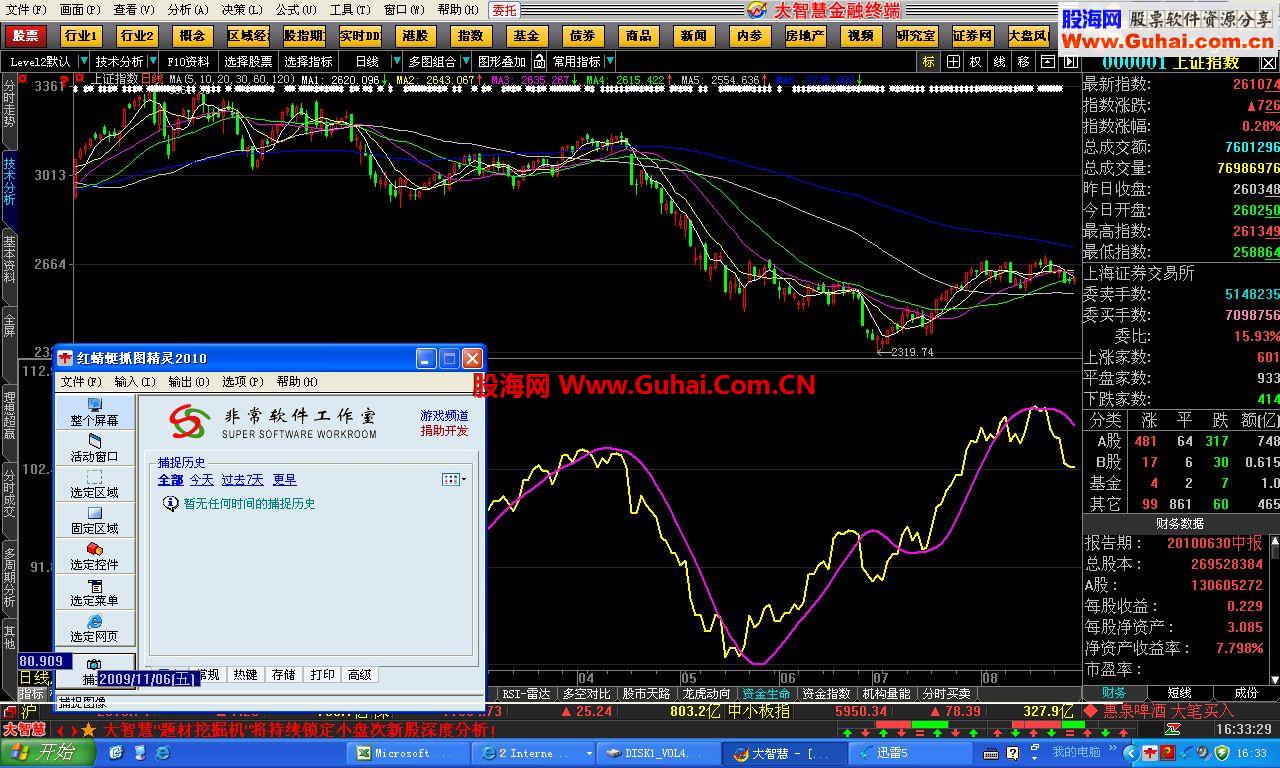Toggle the 线 line drawing button
Image resolution: width=1280 pixels, height=768 pixels.
[999, 61]
